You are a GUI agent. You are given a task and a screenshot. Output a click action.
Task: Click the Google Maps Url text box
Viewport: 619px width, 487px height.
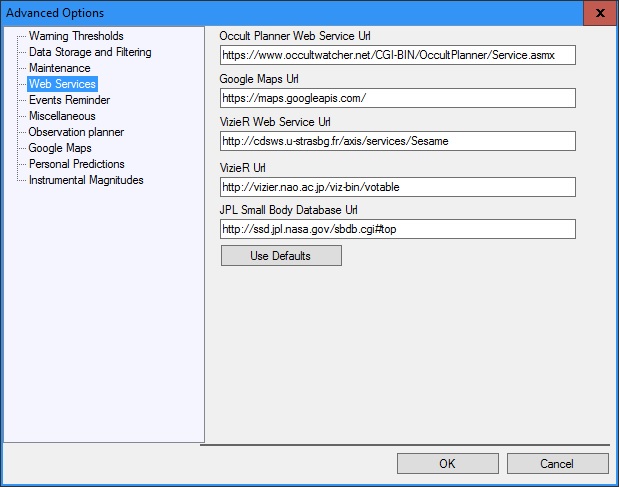click(x=397, y=98)
